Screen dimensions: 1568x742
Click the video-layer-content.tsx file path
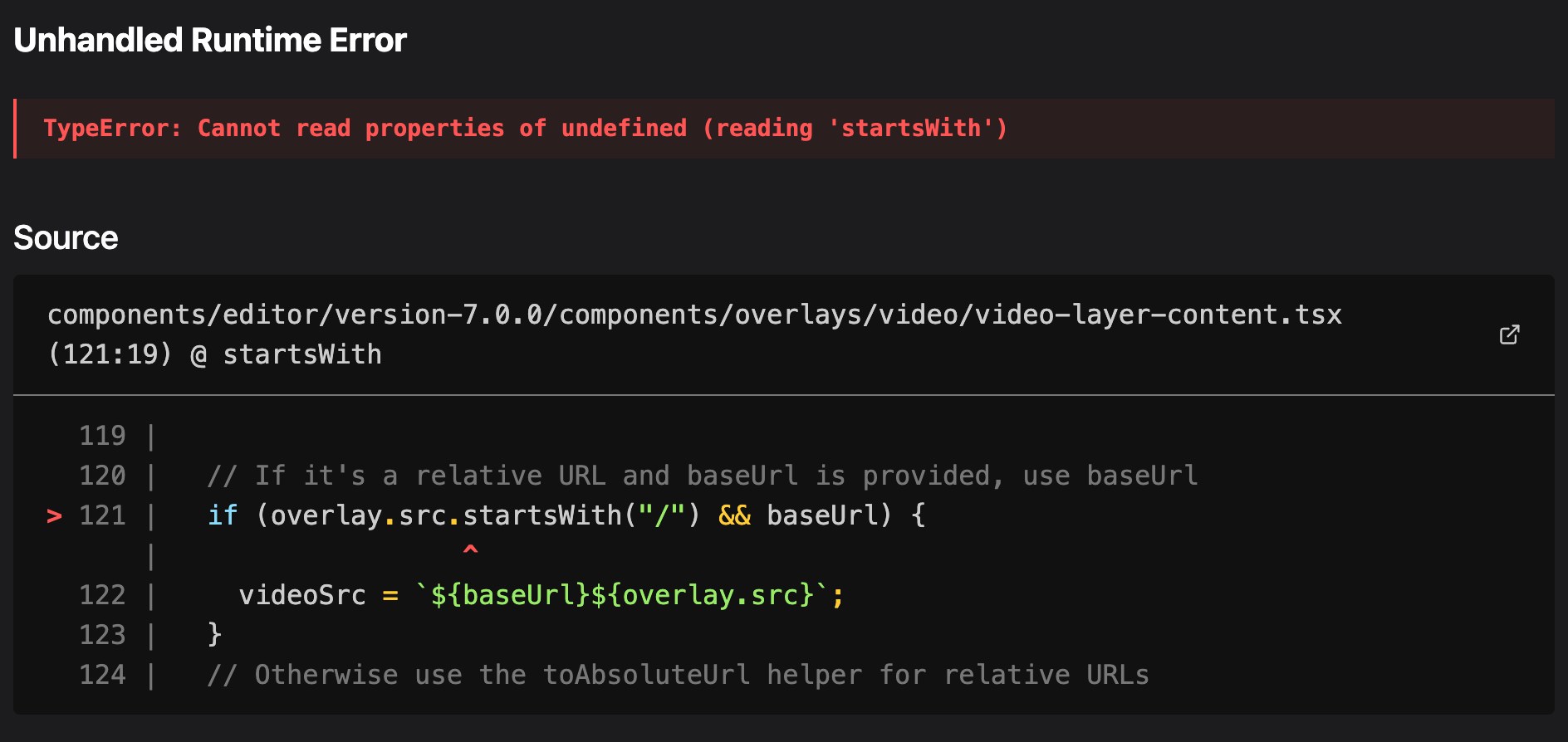[x=694, y=315]
